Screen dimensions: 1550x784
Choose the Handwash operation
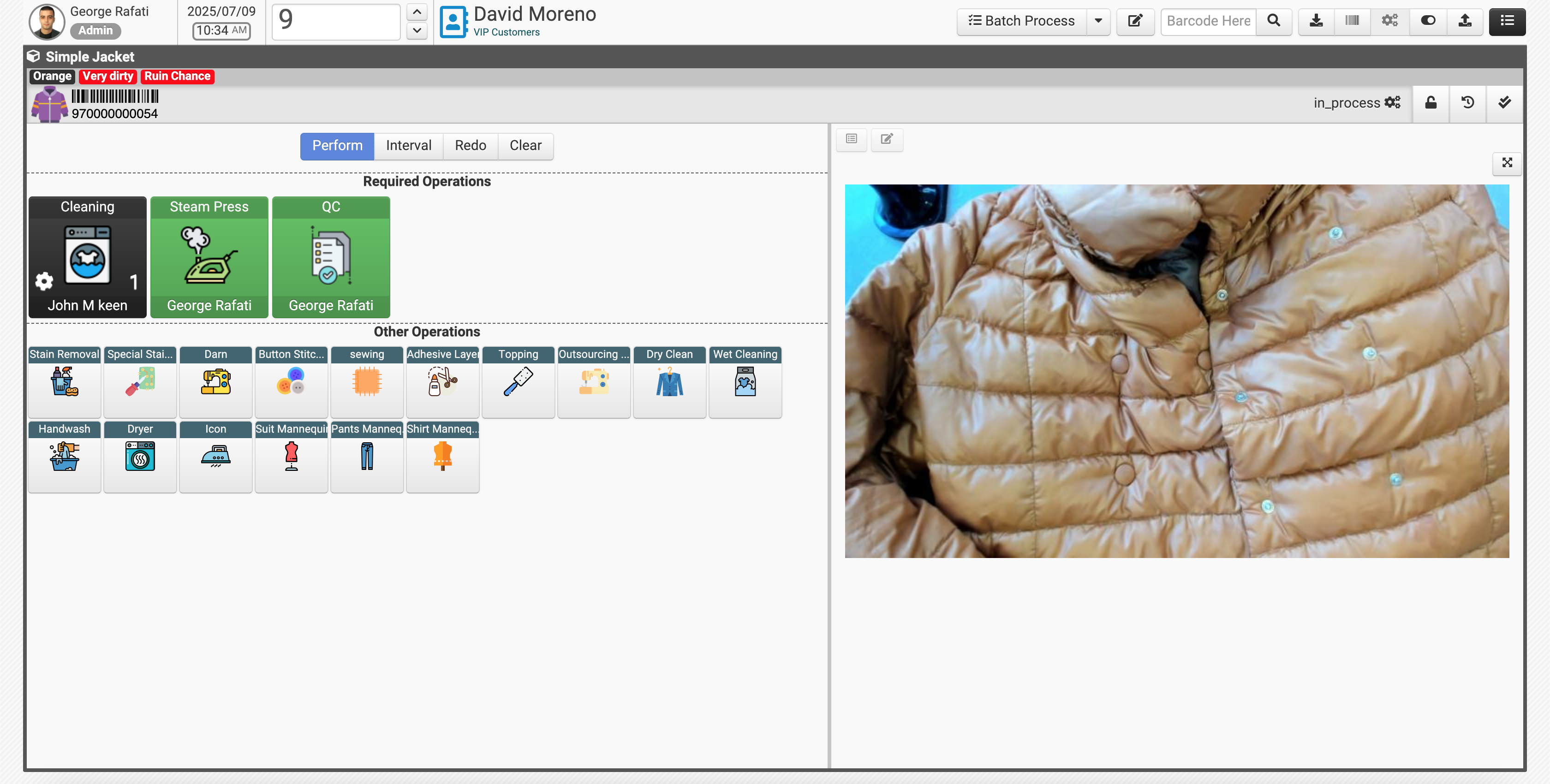coord(64,457)
